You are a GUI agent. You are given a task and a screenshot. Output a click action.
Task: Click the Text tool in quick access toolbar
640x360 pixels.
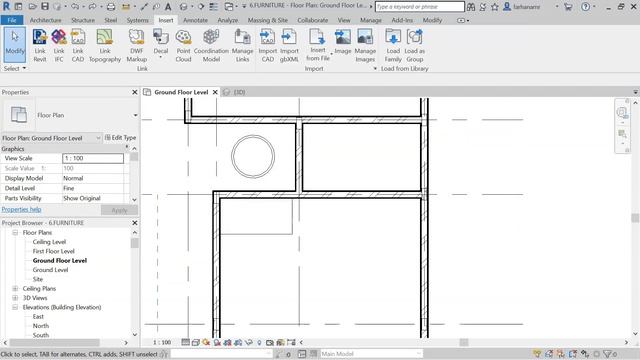click(x=168, y=7)
